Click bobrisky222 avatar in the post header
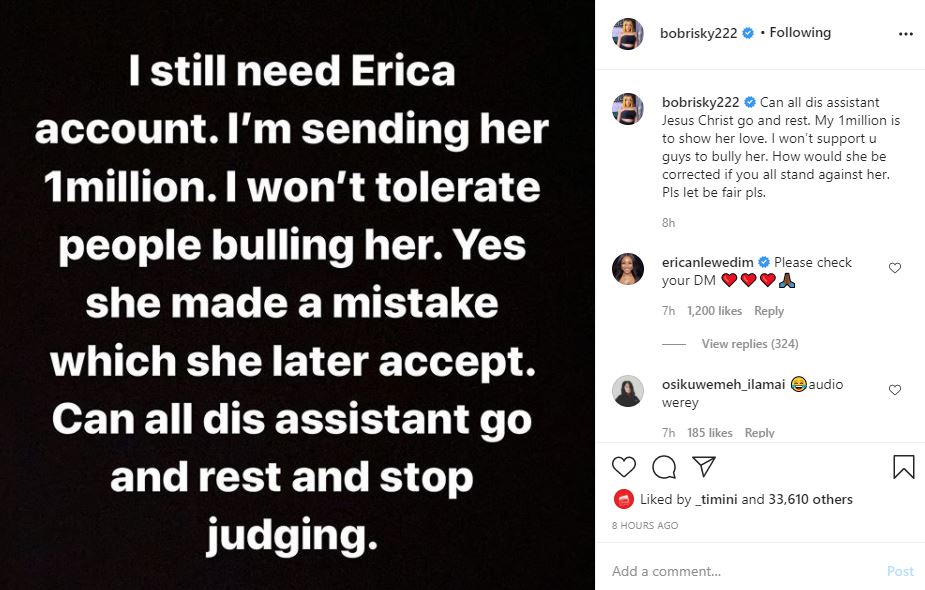This screenshot has height=590, width=925. (629, 33)
